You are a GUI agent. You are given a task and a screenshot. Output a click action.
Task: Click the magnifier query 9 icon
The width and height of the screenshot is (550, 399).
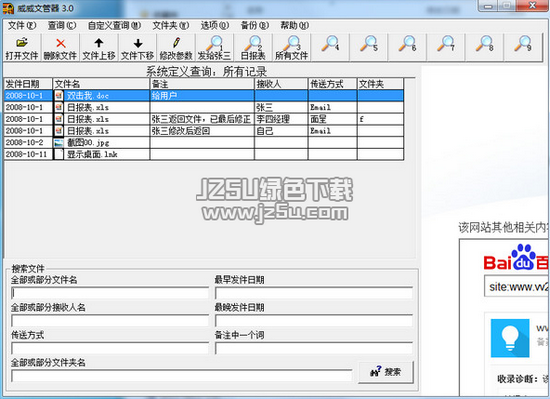(523, 43)
